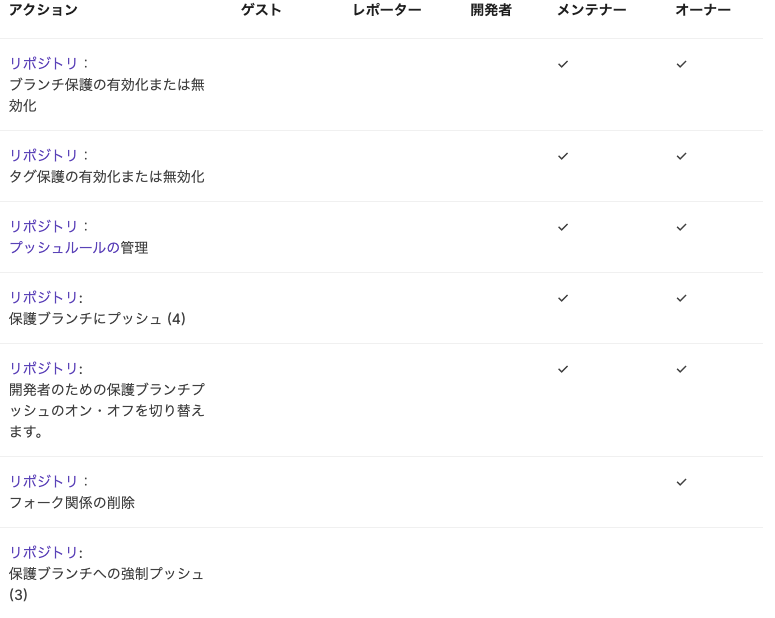Open リポジトリ link above フォーク関係の削除

44,481
